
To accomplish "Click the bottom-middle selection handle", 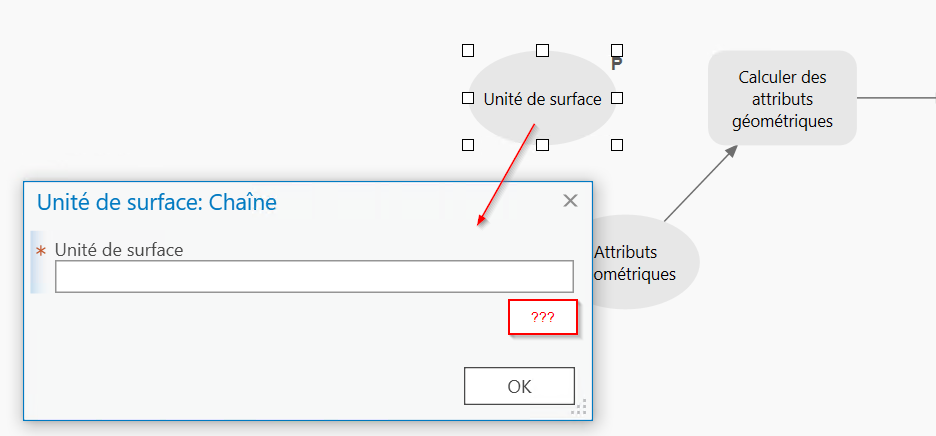I will click(x=542, y=145).
